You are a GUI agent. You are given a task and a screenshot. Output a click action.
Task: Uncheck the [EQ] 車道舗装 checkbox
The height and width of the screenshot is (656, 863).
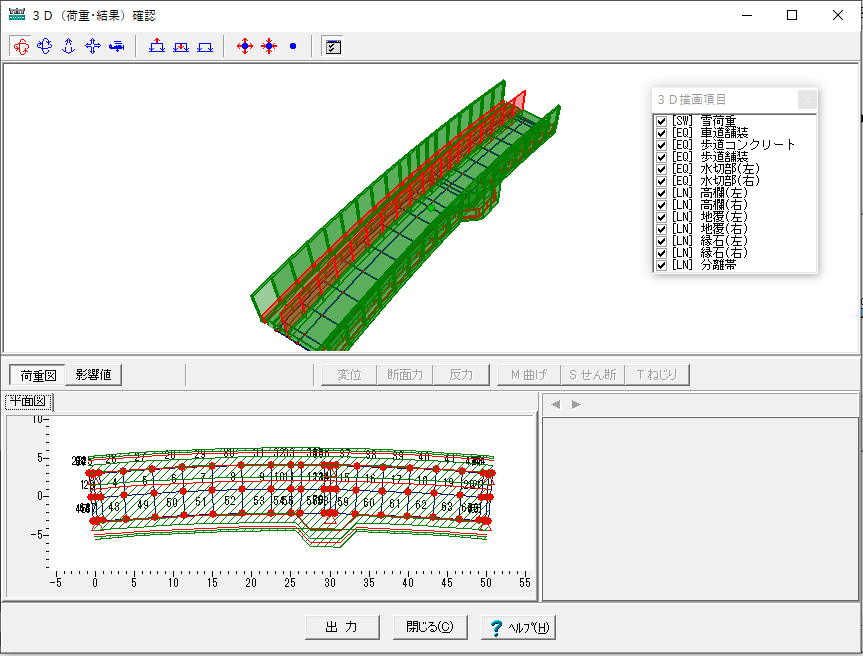coord(662,133)
